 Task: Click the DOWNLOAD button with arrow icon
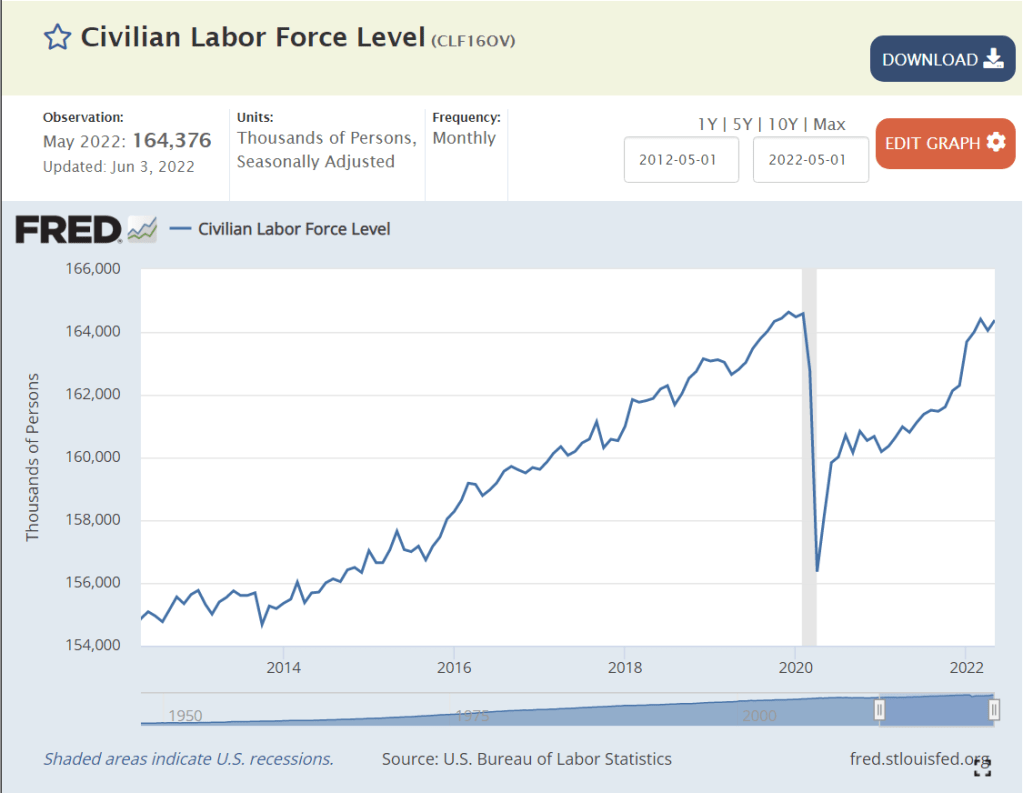pos(942,59)
